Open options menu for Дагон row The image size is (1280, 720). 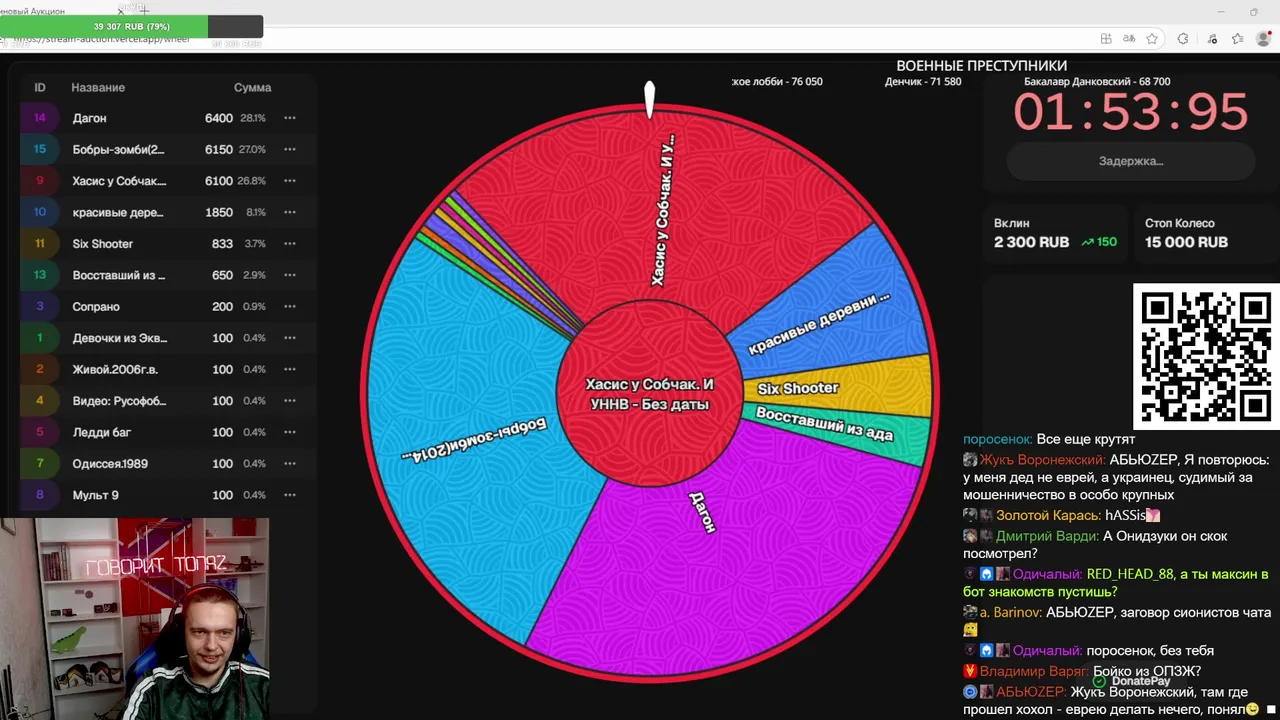289,118
